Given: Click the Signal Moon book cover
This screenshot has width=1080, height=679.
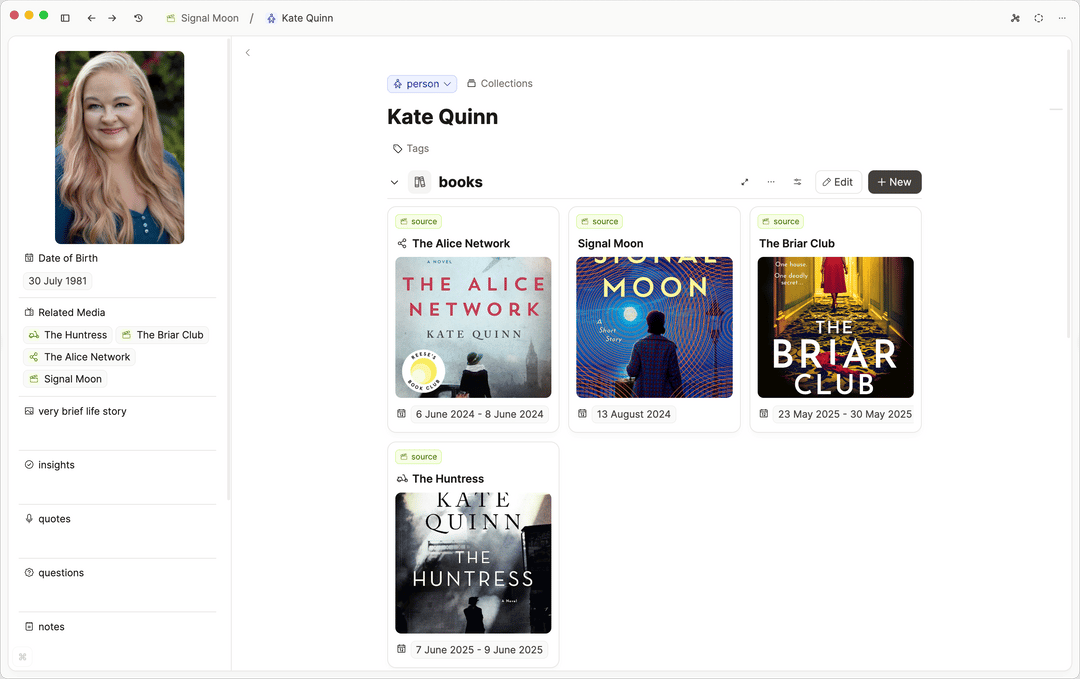Looking at the screenshot, I should (654, 327).
